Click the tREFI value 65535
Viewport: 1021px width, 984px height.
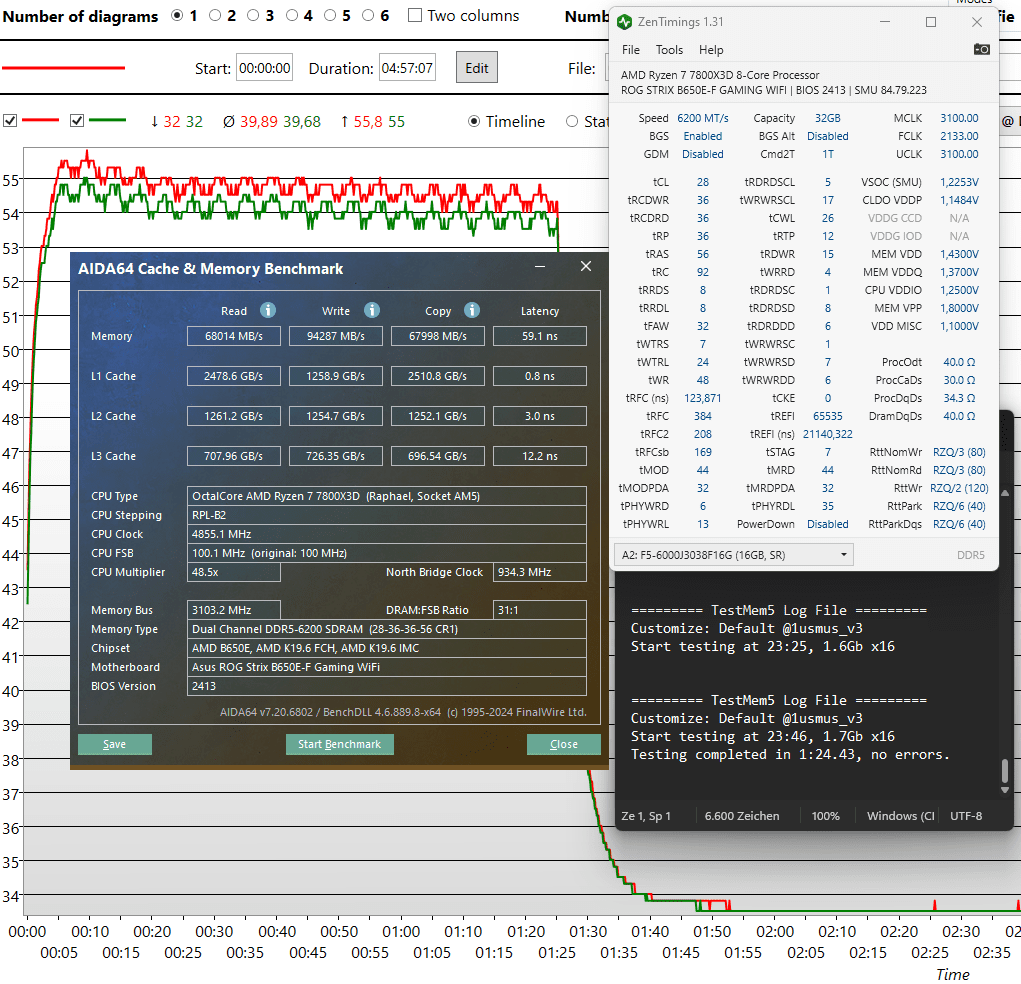click(x=828, y=416)
